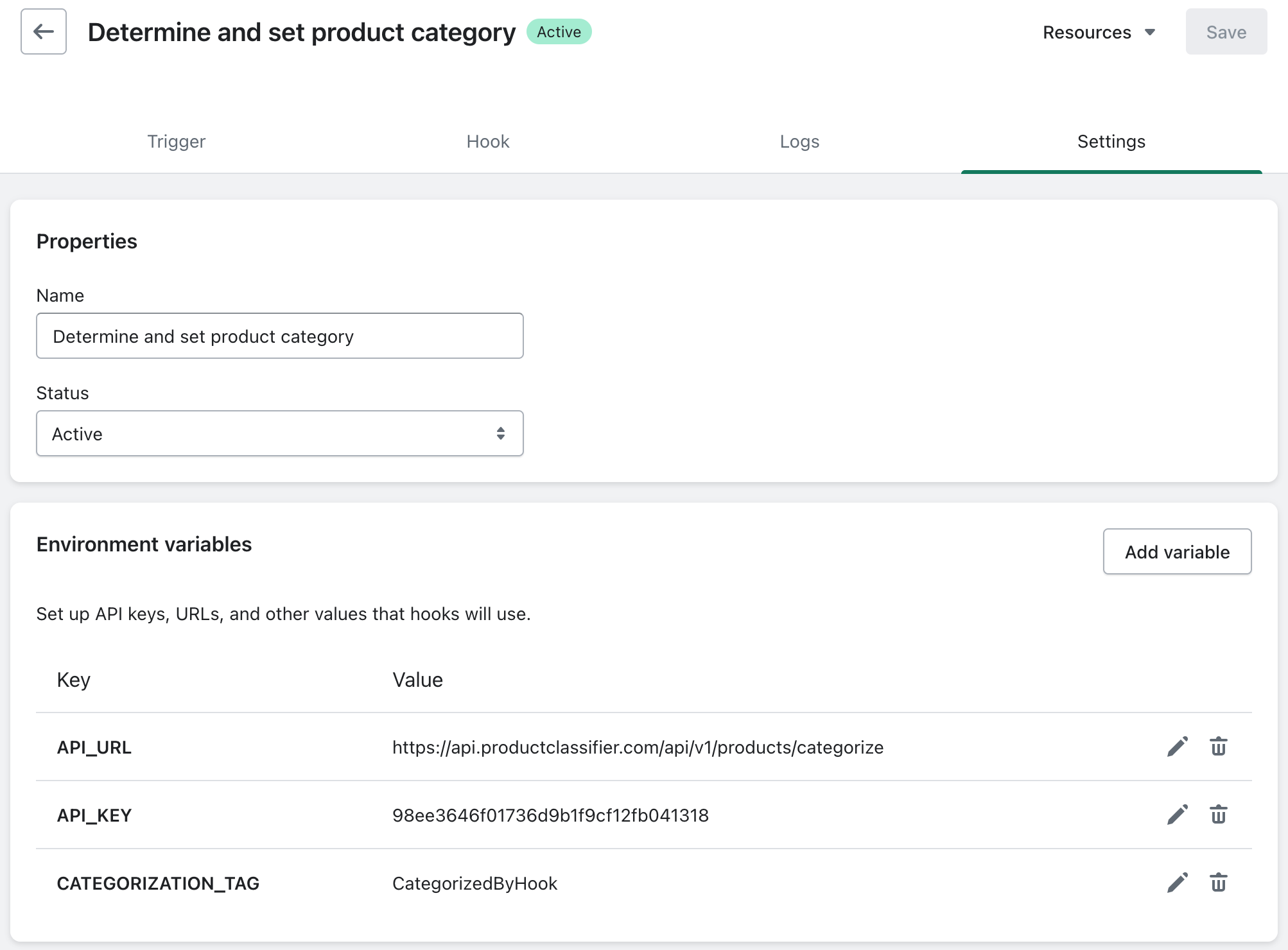
Task: Delete the API_KEY variable
Action: [x=1218, y=815]
